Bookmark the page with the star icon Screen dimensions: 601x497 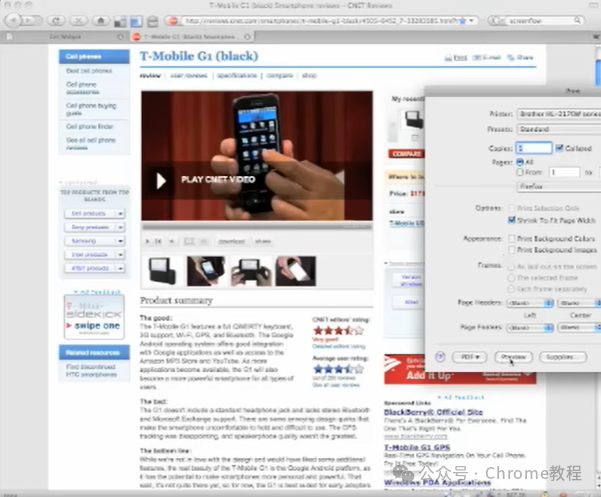463,21
